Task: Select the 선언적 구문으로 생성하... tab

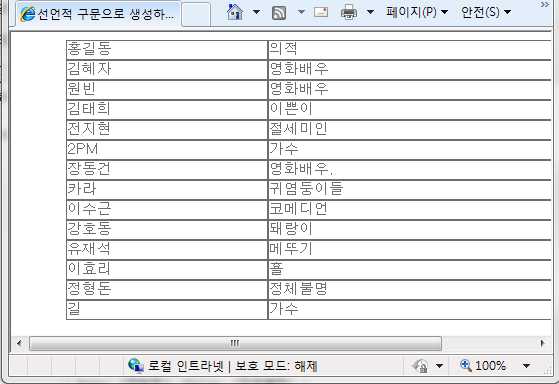Action: click(x=98, y=14)
